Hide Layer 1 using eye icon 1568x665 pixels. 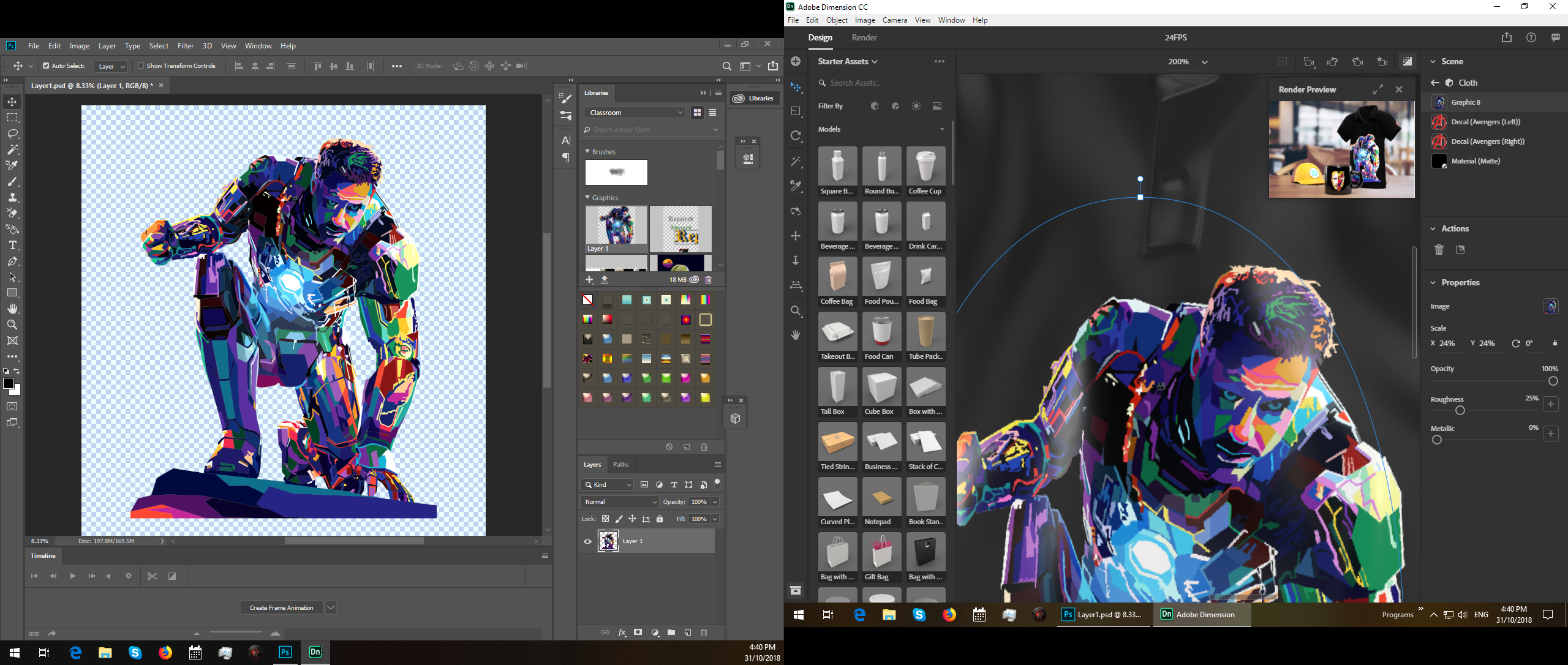click(587, 541)
